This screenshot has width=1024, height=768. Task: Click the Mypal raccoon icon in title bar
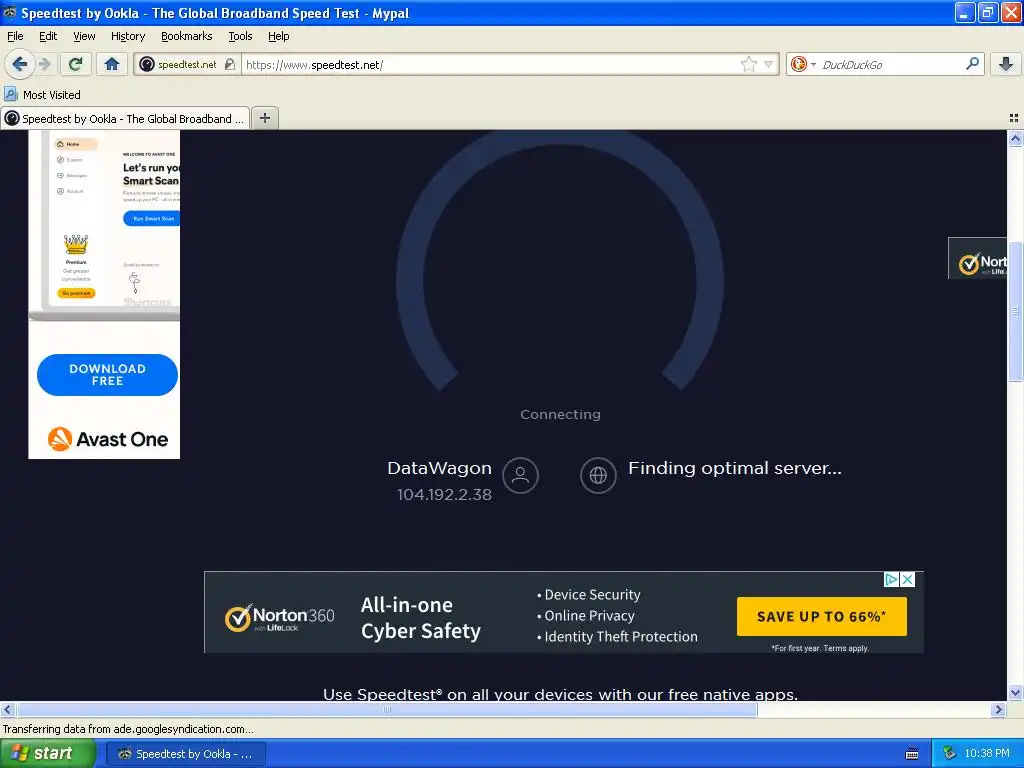coord(9,12)
